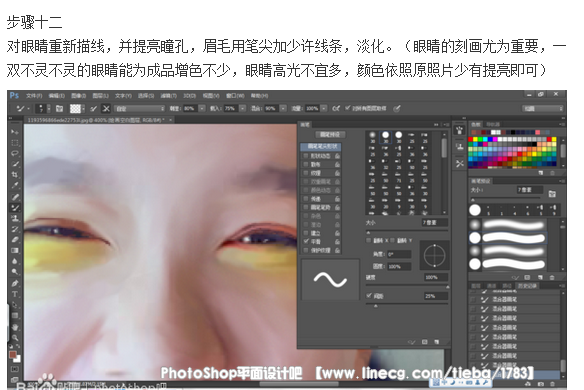Uncheck the 平滑 smoothing checkbox
Screen dimensions: 584x390
pyautogui.click(x=306, y=241)
